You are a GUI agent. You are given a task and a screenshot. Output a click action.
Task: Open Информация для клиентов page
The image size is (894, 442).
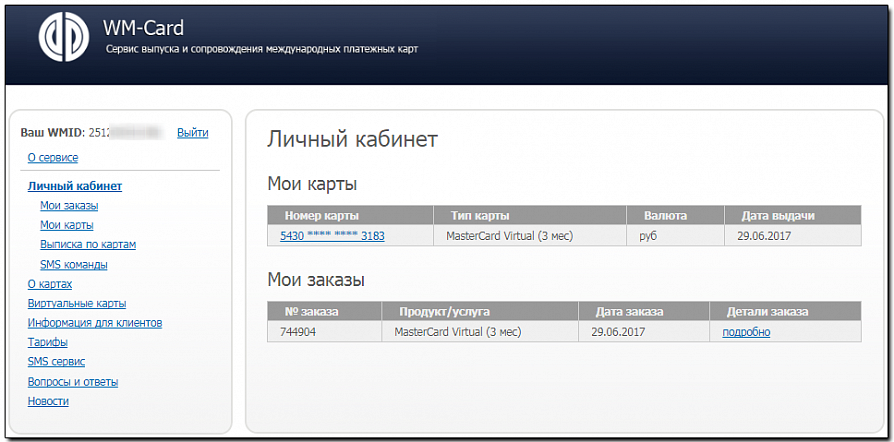pos(94,323)
